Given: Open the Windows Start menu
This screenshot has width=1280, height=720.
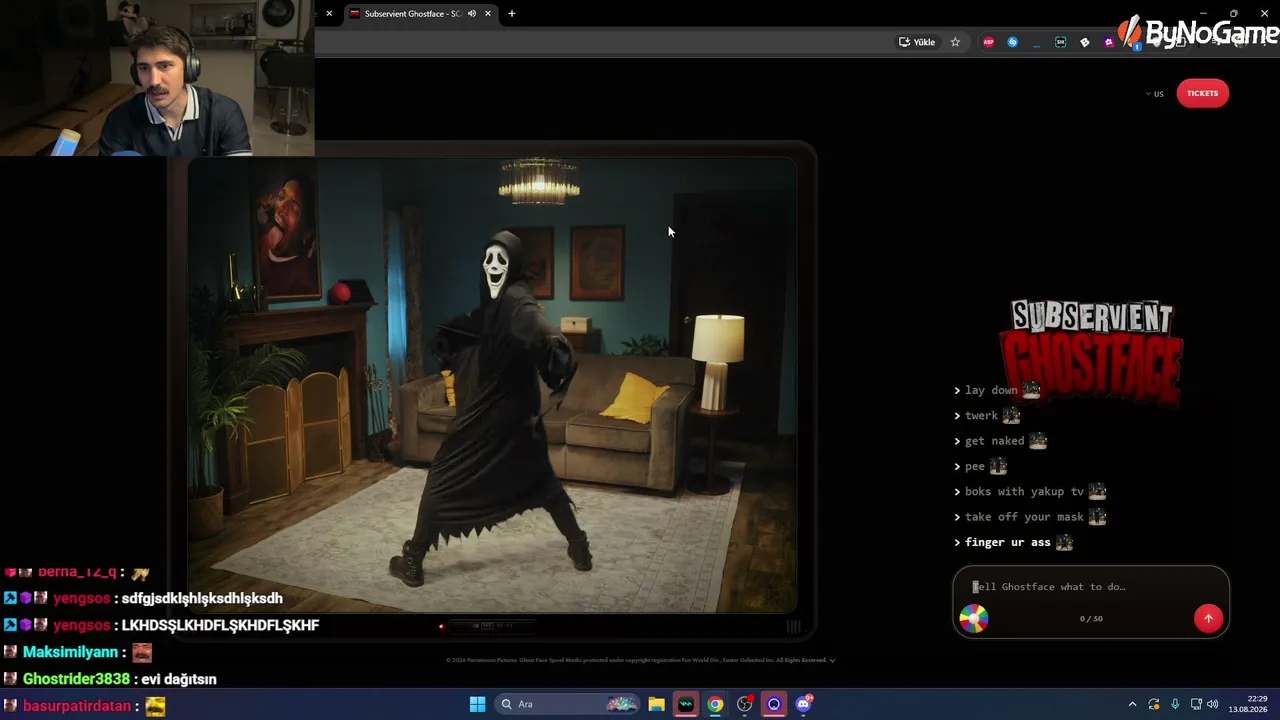Looking at the screenshot, I should (477, 704).
